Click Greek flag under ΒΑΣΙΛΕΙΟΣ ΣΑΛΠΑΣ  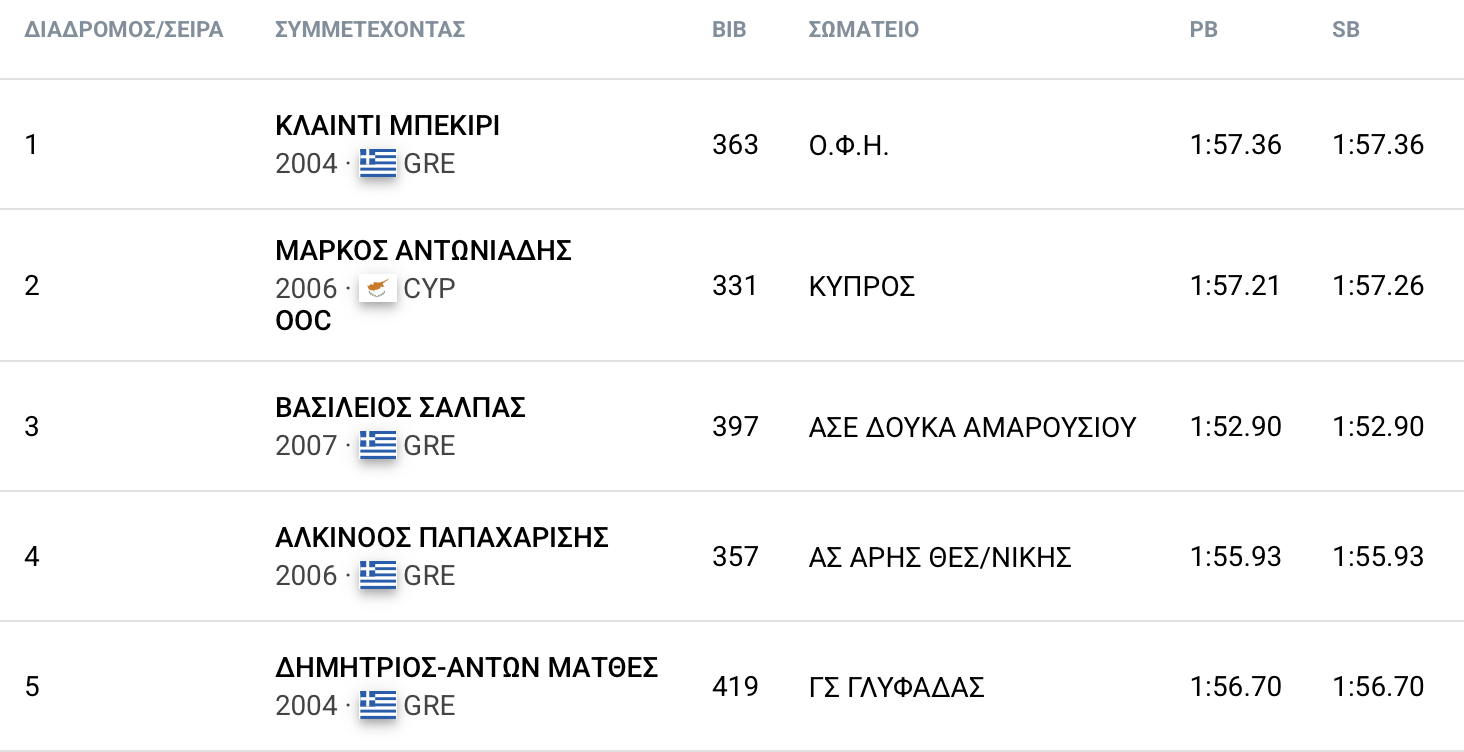pos(378,445)
